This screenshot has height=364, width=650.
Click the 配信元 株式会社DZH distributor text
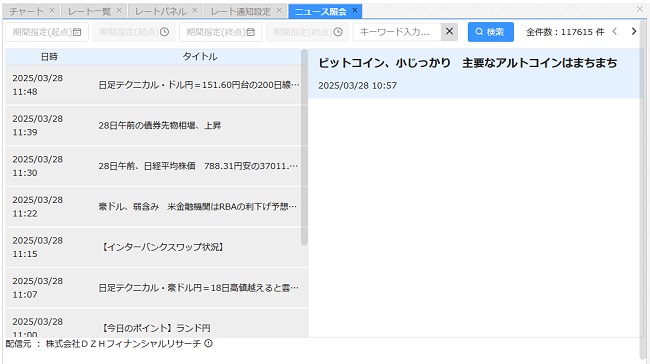tap(103, 344)
